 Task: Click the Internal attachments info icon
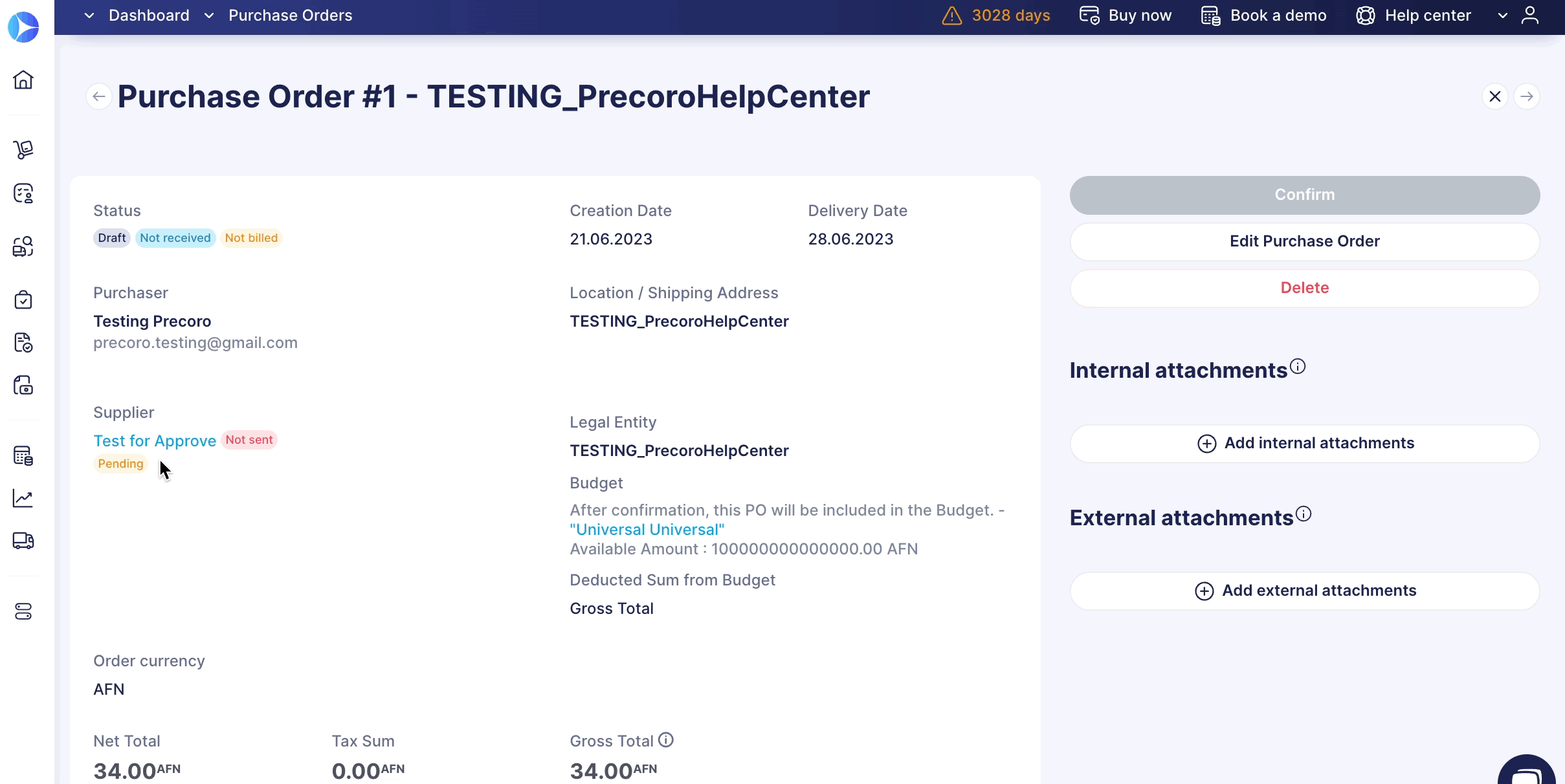(x=1298, y=367)
